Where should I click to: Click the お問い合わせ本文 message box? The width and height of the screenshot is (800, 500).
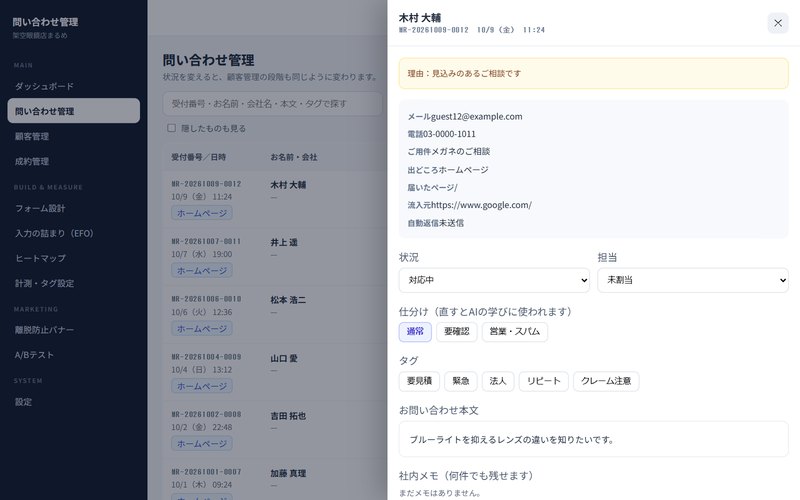593,439
